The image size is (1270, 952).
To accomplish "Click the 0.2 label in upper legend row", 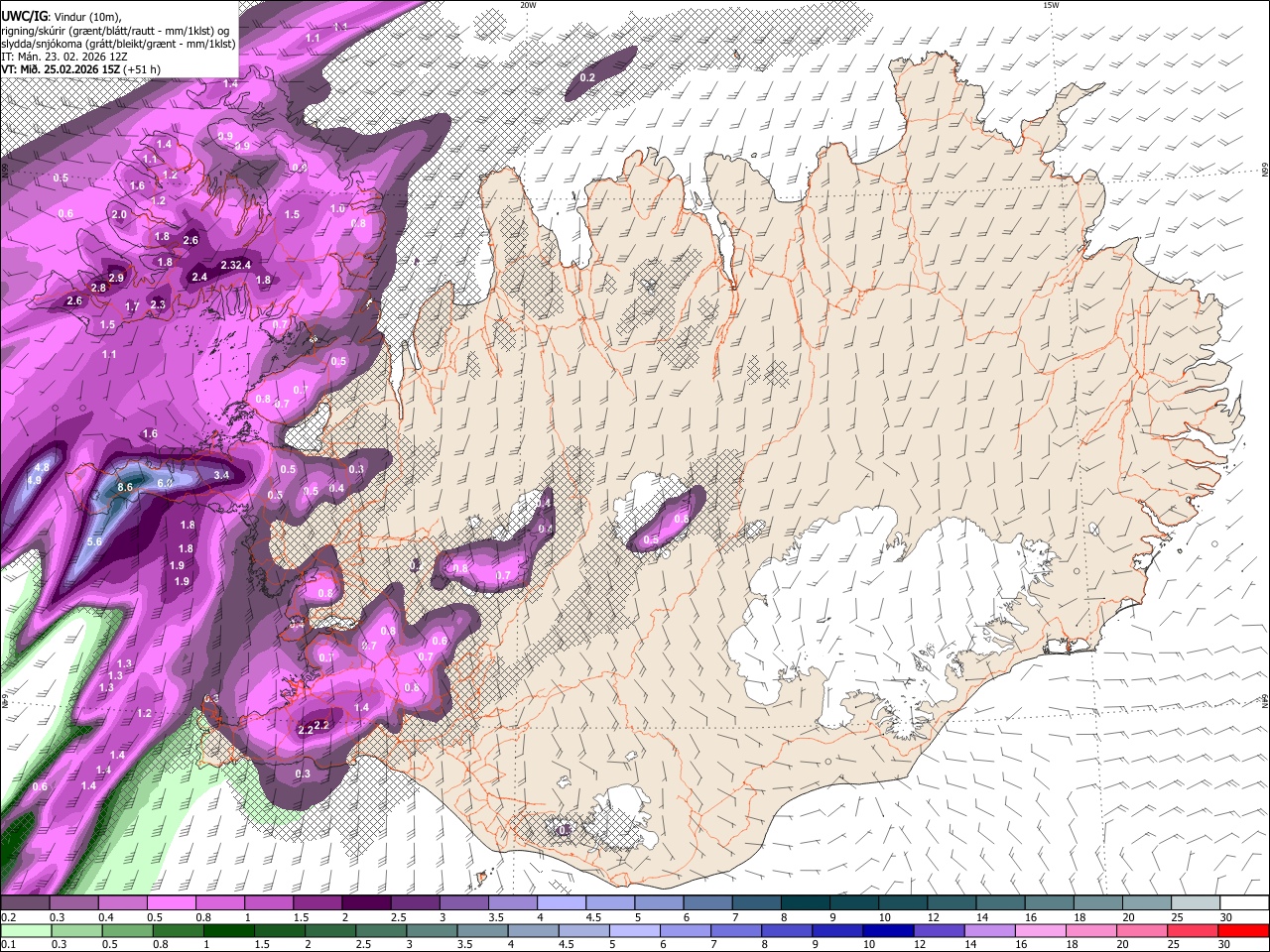I will click(x=8, y=917).
